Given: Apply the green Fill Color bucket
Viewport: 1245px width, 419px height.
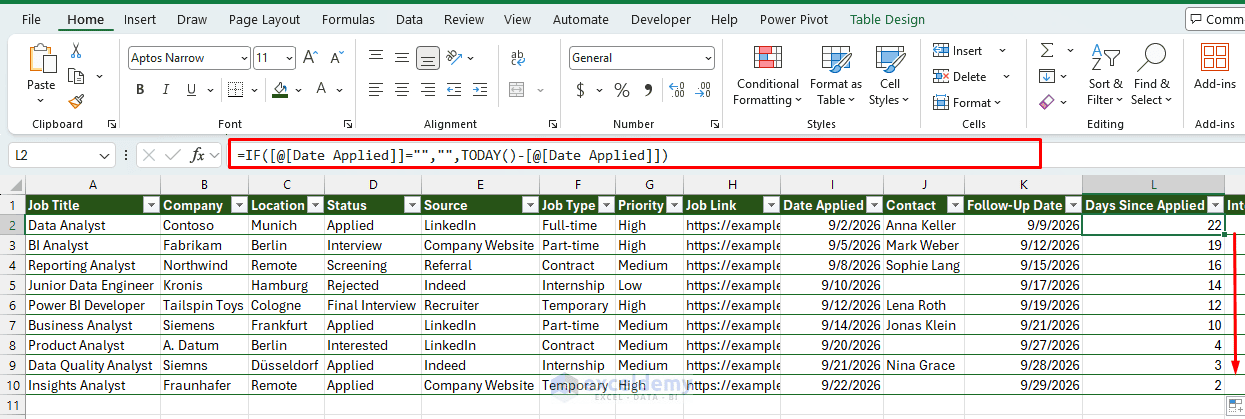Looking at the screenshot, I should pyautogui.click(x=281, y=90).
